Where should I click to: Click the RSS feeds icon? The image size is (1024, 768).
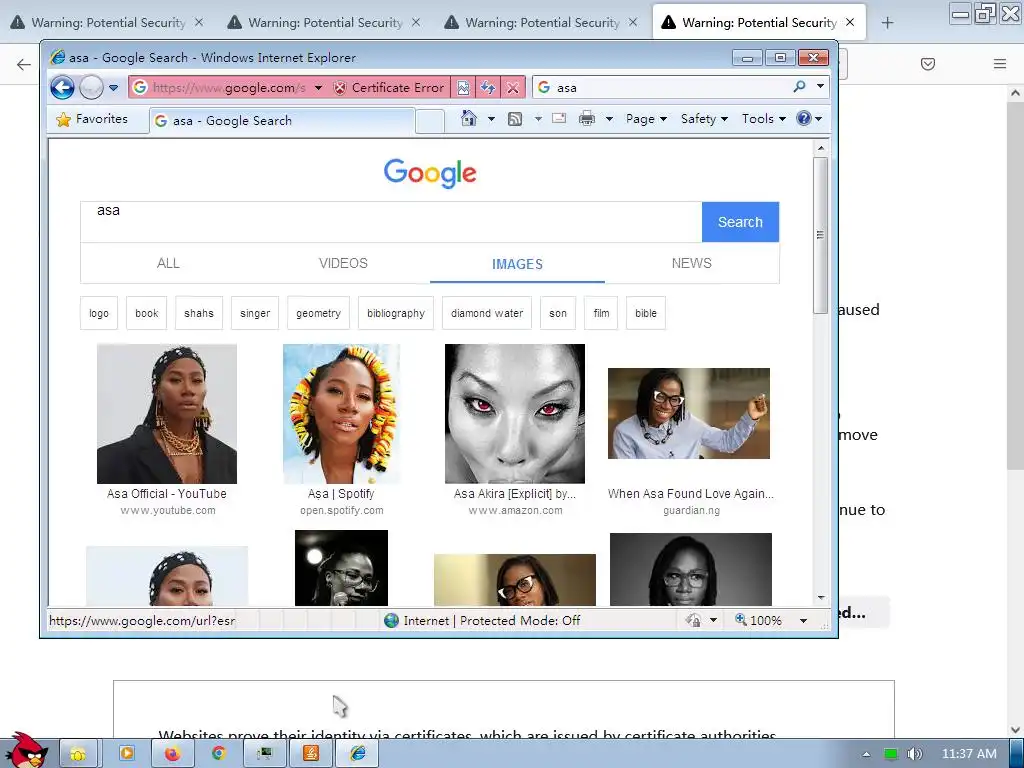pyautogui.click(x=515, y=119)
